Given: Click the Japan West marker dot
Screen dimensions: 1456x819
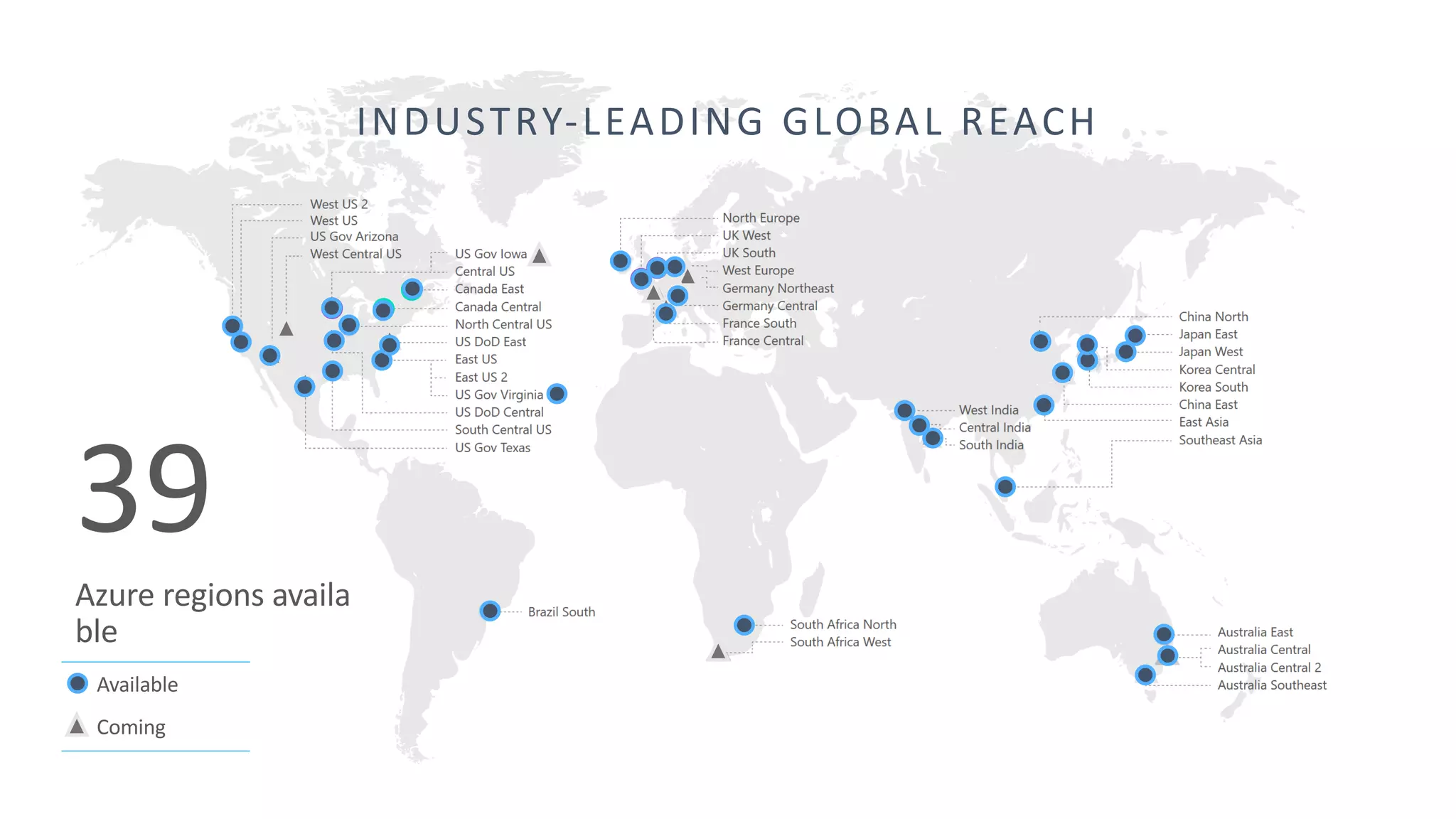Looking at the screenshot, I should coord(1126,351).
